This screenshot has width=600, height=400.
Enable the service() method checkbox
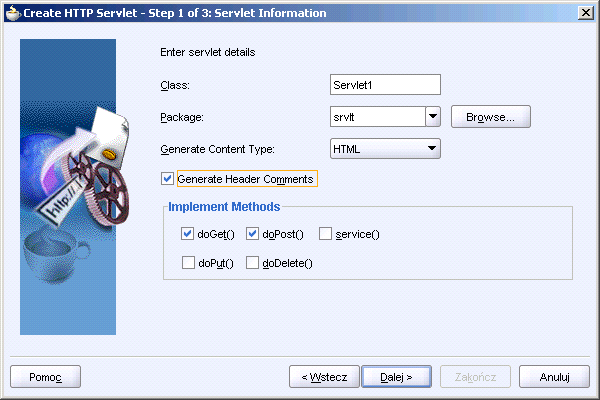pos(325,233)
